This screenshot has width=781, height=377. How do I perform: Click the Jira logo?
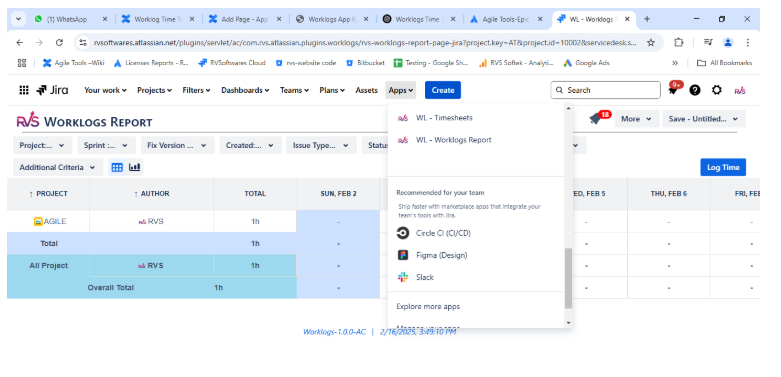pyautogui.click(x=52, y=90)
